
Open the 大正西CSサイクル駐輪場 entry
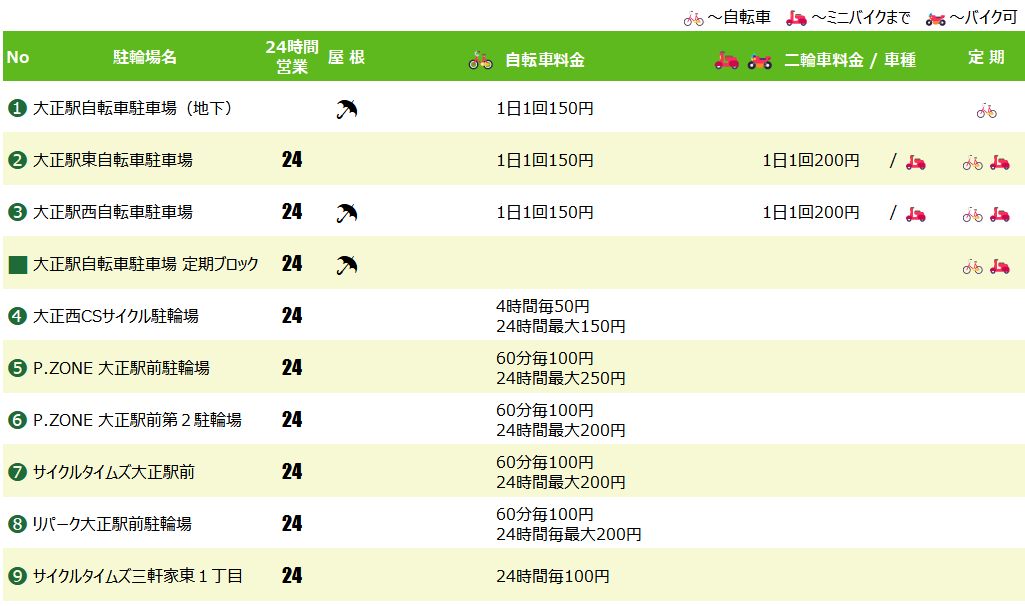click(x=116, y=316)
